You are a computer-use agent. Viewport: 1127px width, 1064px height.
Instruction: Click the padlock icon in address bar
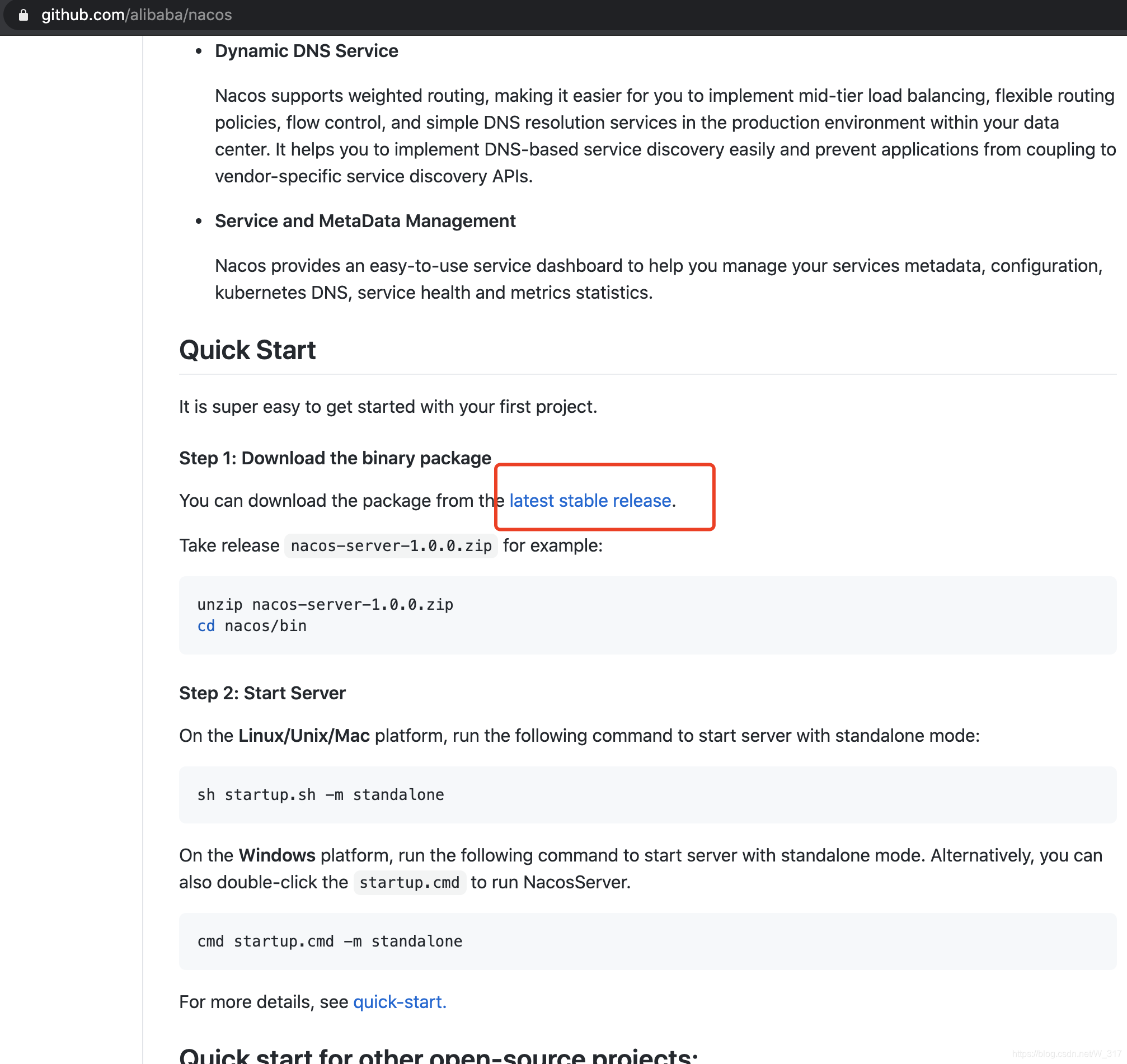(x=24, y=15)
